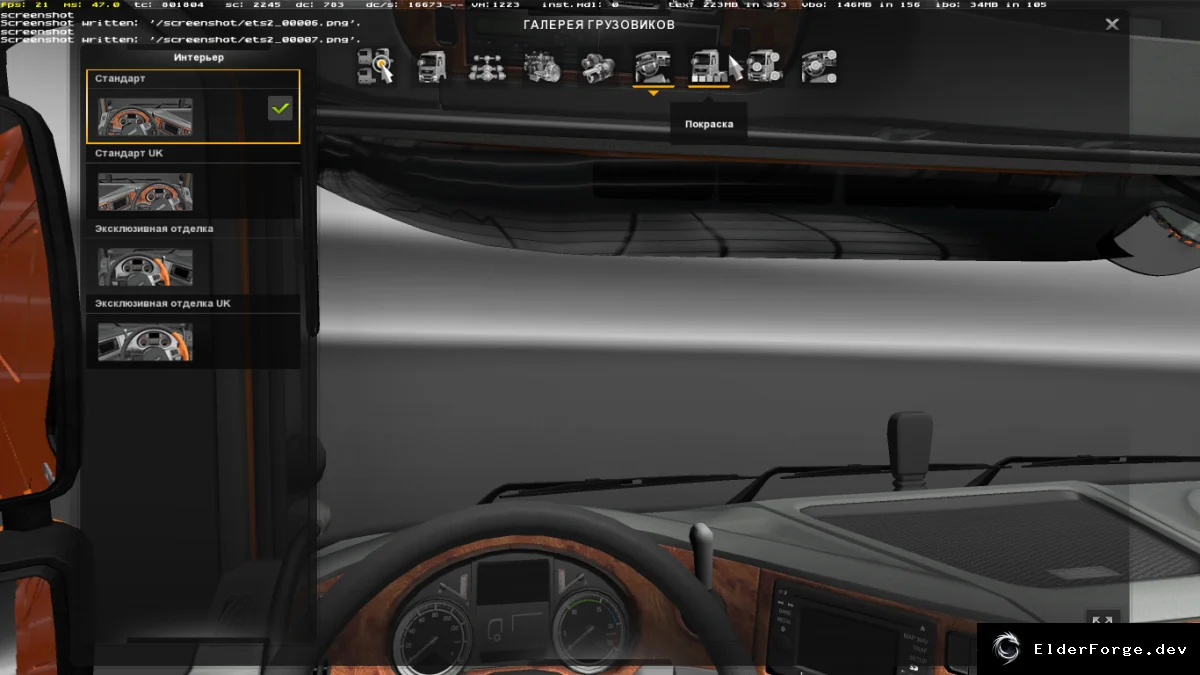The height and width of the screenshot is (675, 1200).
Task: Click the green checkmark on Стандарт
Action: pos(281,108)
